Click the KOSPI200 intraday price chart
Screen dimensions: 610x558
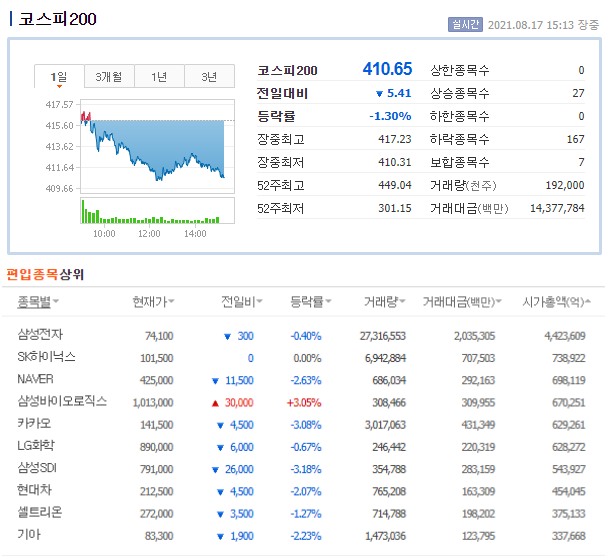[x=157, y=146]
